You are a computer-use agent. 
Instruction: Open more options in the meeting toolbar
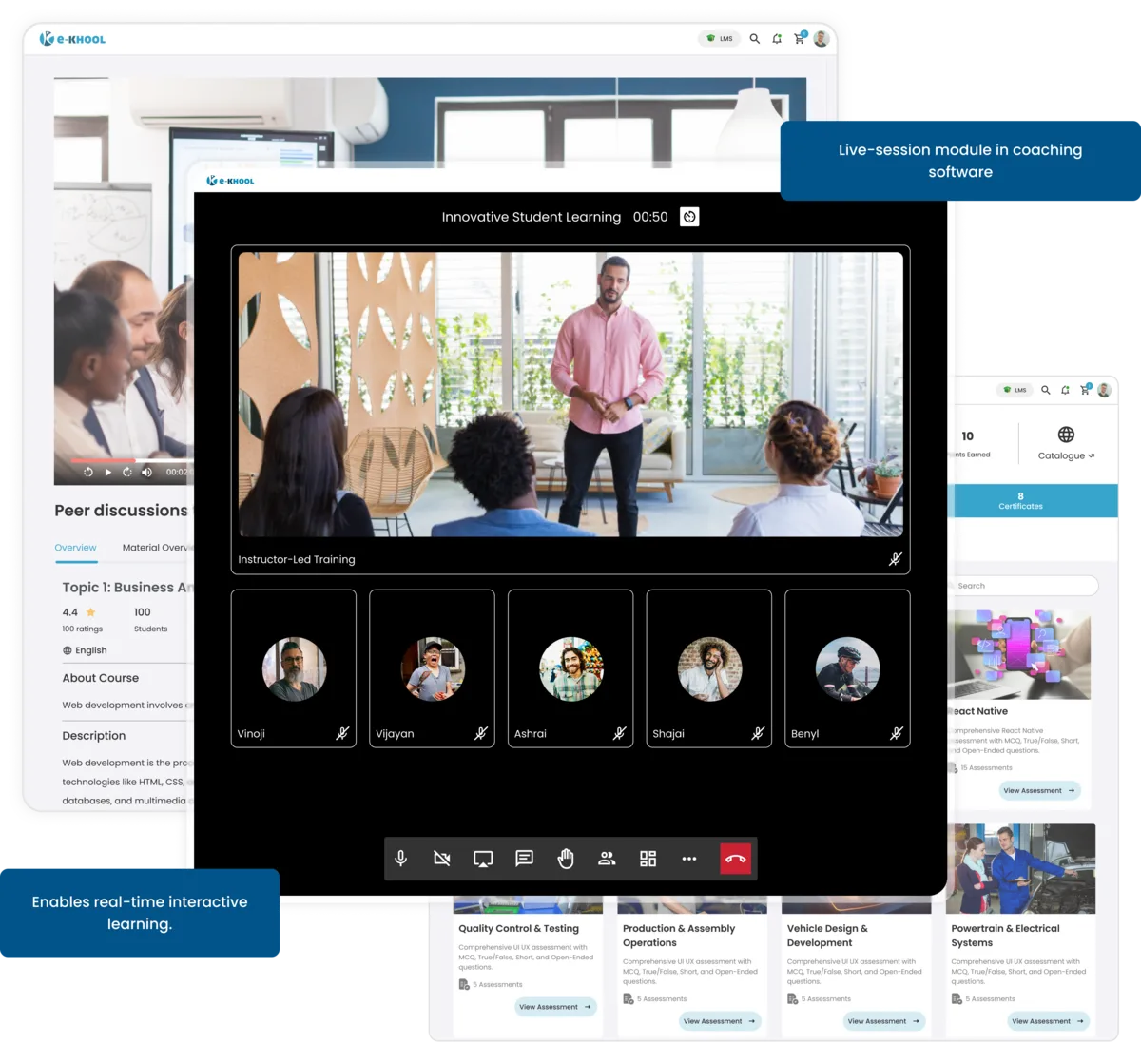coord(688,858)
